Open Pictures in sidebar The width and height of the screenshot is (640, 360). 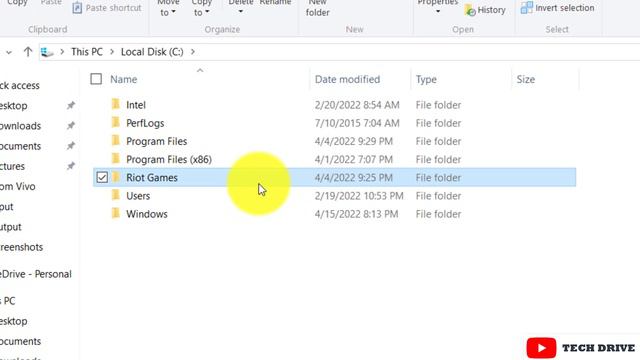(x=12, y=166)
